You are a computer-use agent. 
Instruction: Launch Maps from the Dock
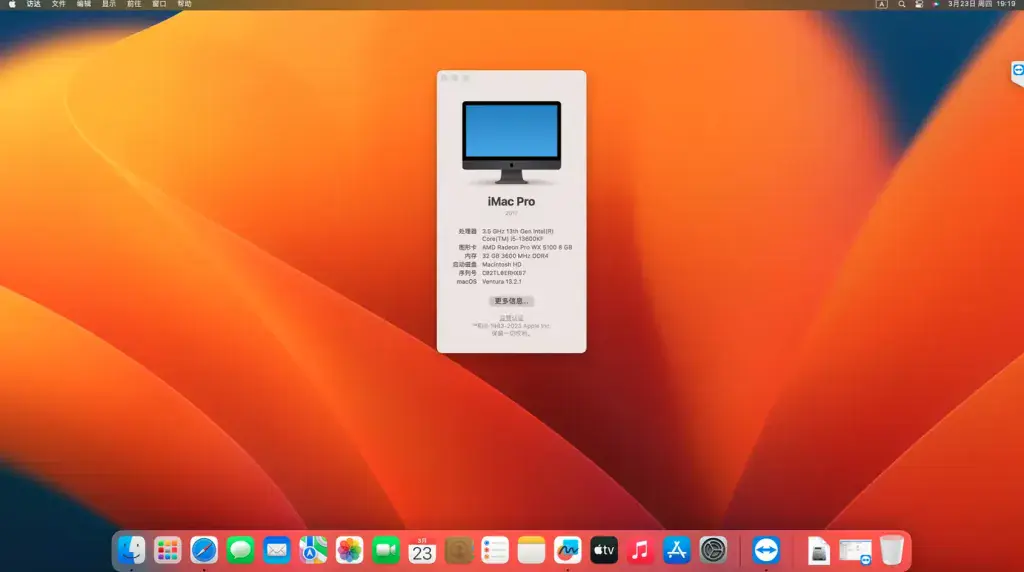click(x=313, y=550)
